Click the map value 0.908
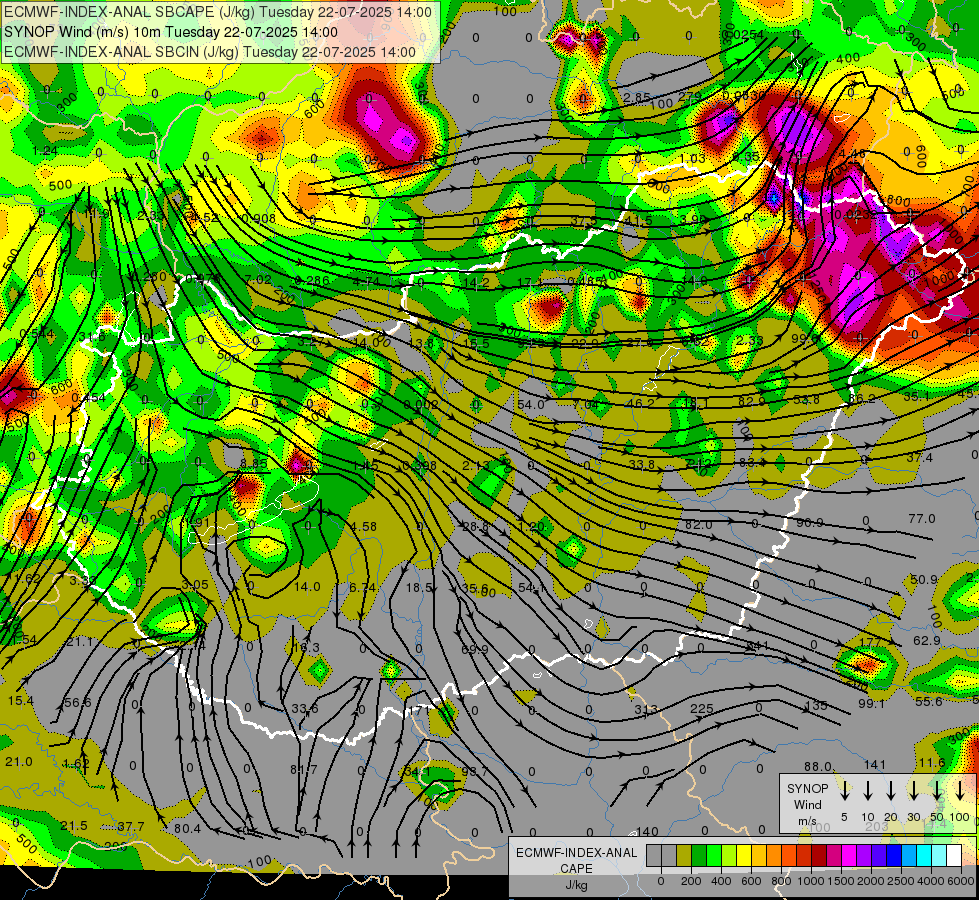This screenshot has height=900, width=979. pyautogui.click(x=259, y=218)
